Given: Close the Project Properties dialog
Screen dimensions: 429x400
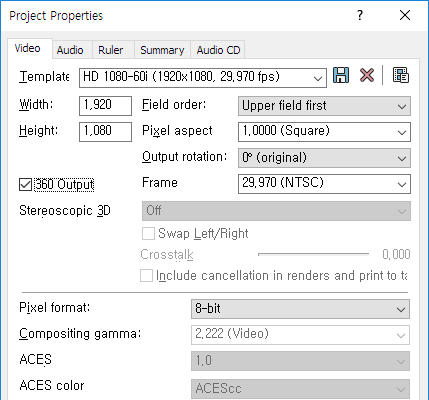Looking at the screenshot, I should click(x=405, y=15).
